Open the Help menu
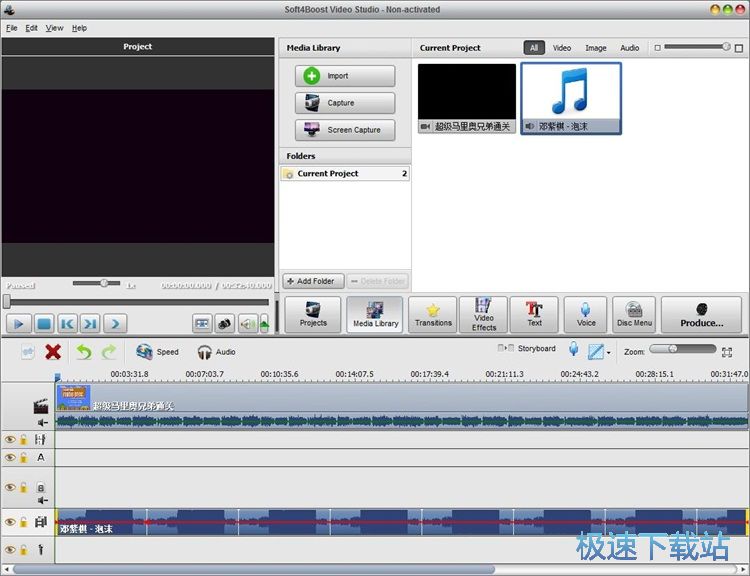This screenshot has width=750, height=576. (79, 28)
